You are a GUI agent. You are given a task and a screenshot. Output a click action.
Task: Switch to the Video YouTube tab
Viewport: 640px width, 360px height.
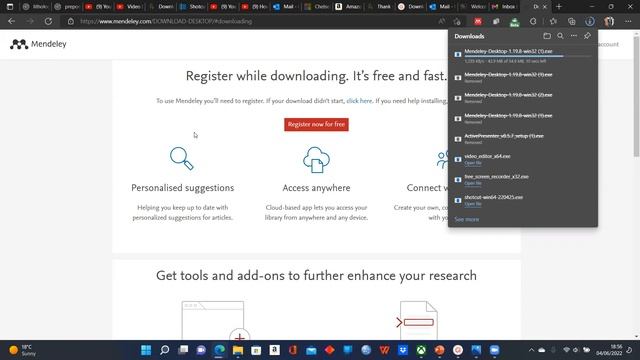point(129,7)
